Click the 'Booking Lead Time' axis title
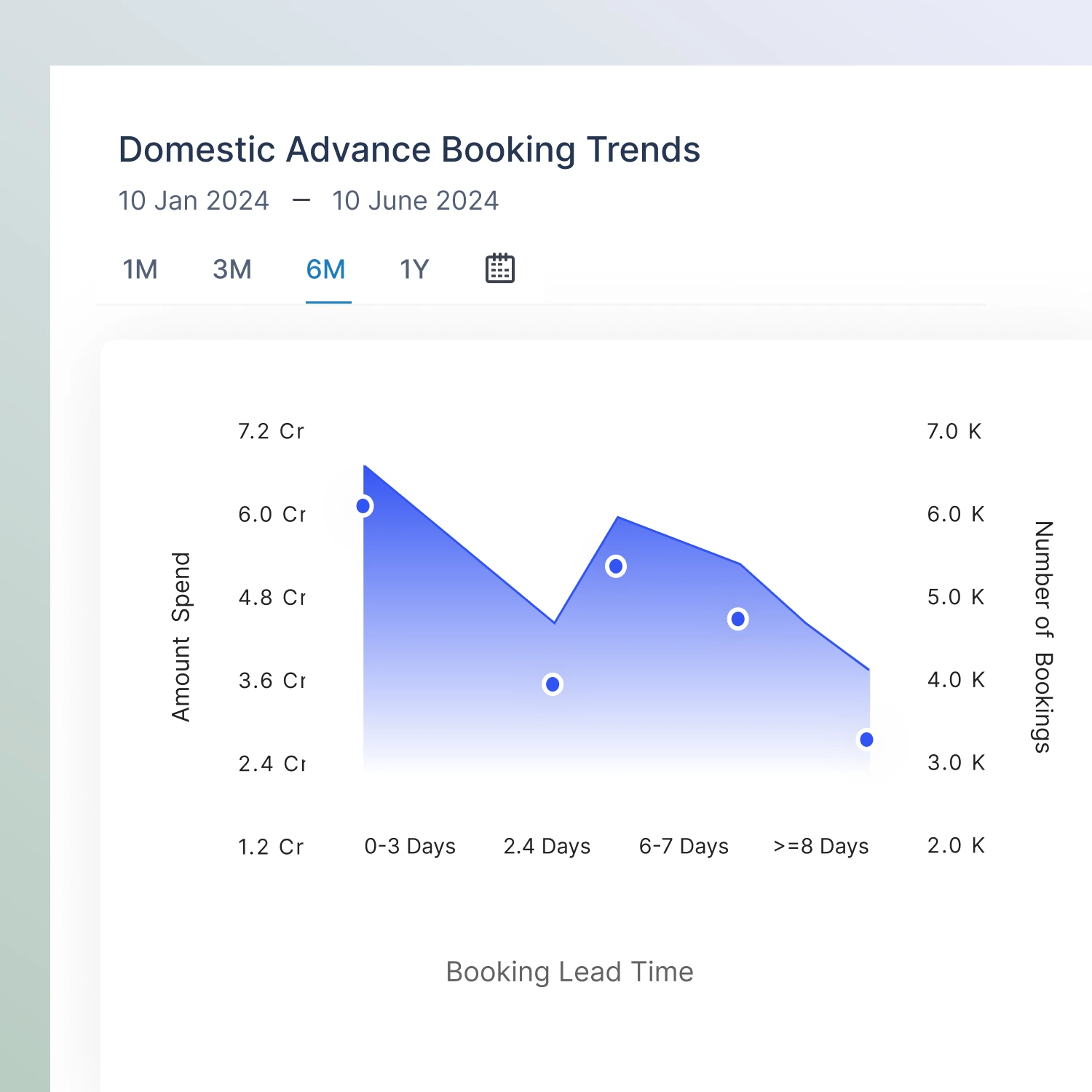This screenshot has width=1092, height=1092. (570, 973)
